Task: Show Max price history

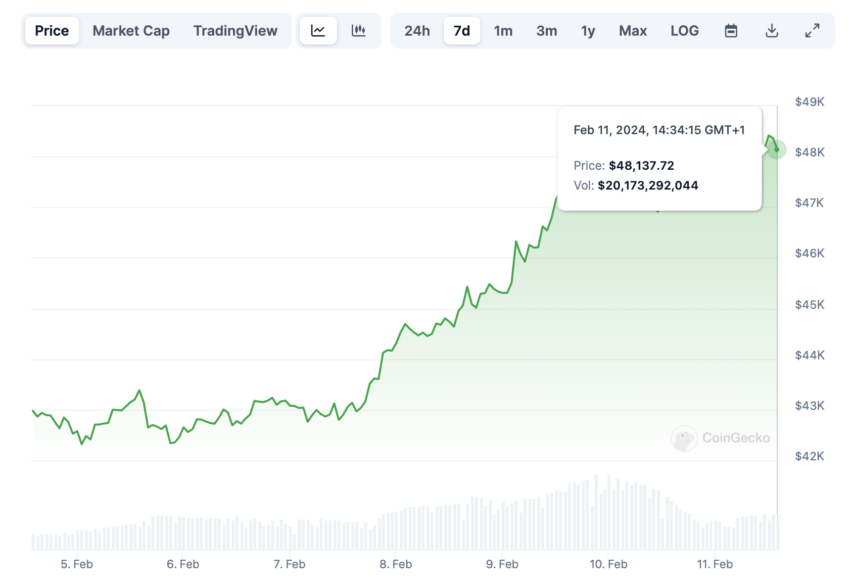Action: coord(633,31)
